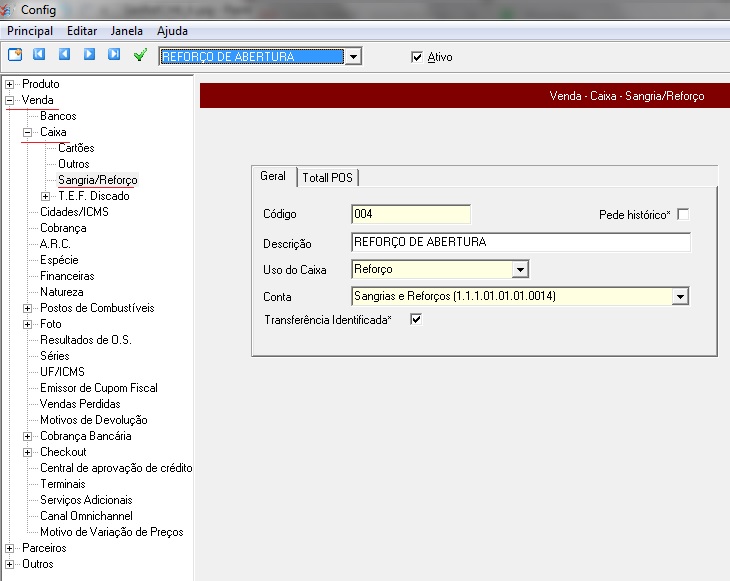Open the Conta dropdown arrow
Image resolution: width=730 pixels, height=581 pixels.
click(x=680, y=296)
